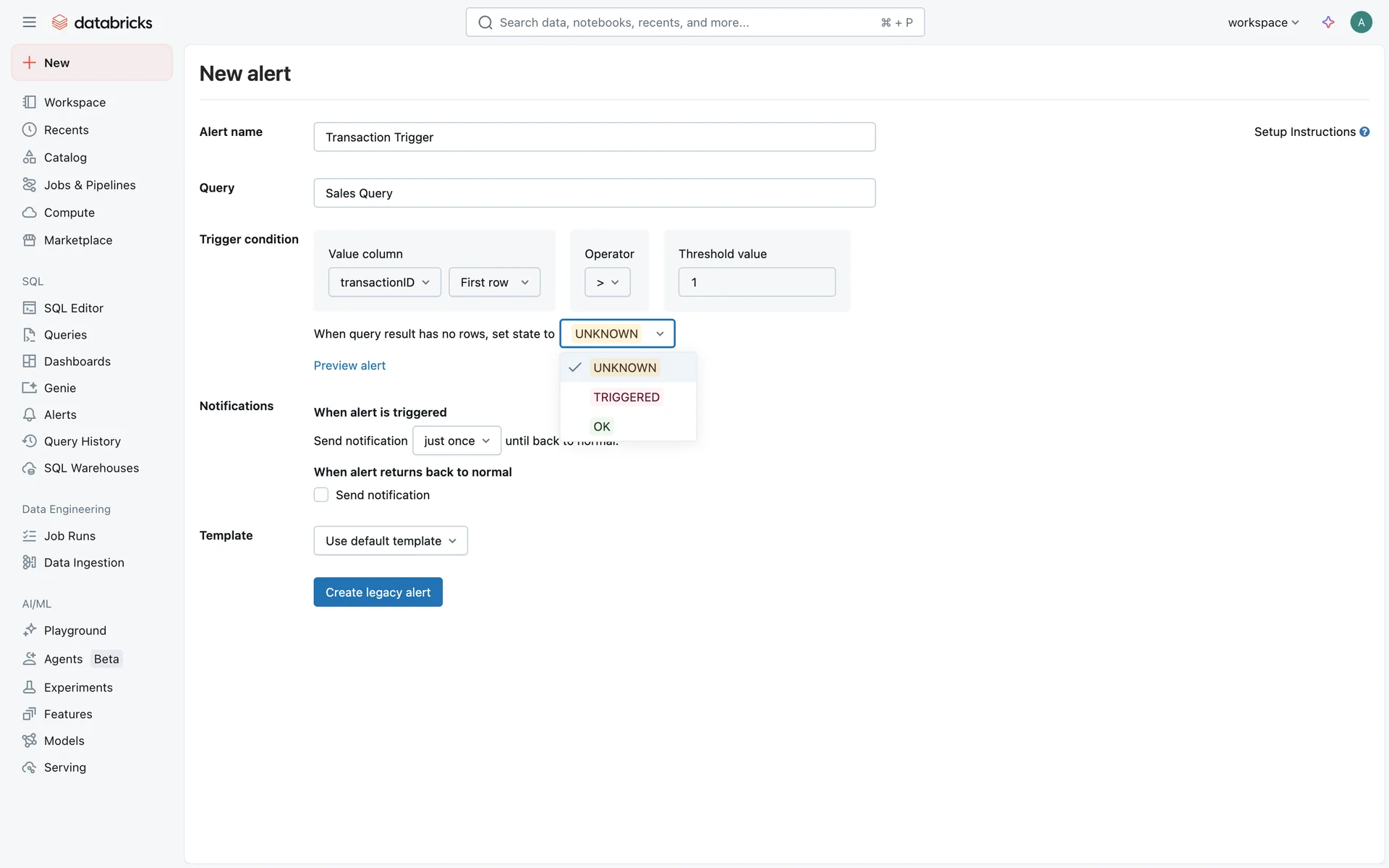Click the user avatar icon
1389x868 pixels.
1361,22
